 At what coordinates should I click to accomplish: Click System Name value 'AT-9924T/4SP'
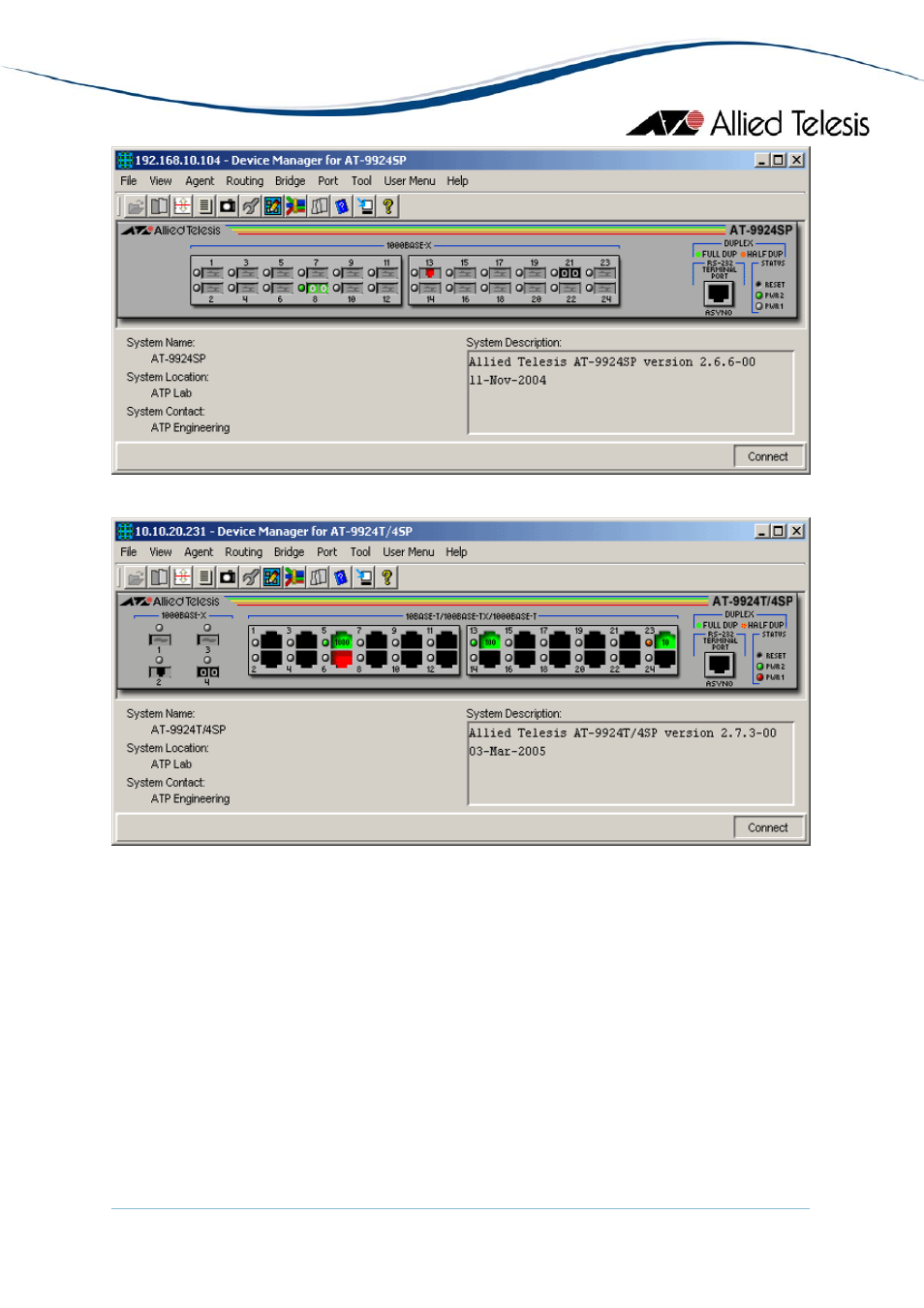(x=188, y=730)
